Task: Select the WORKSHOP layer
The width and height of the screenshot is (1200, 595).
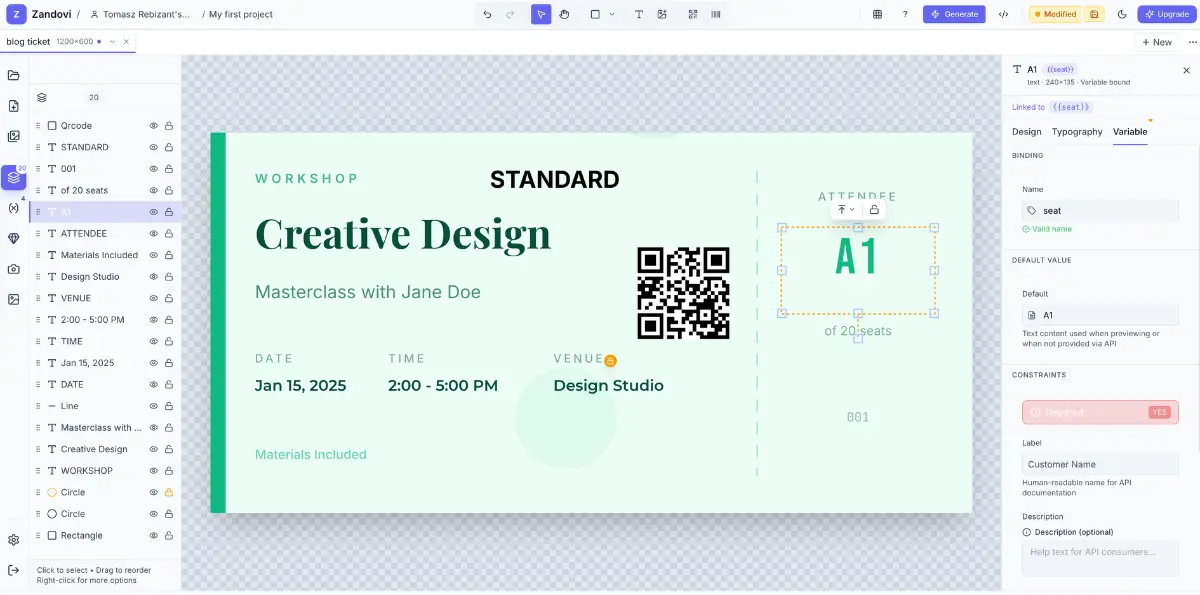Action: coord(105,470)
